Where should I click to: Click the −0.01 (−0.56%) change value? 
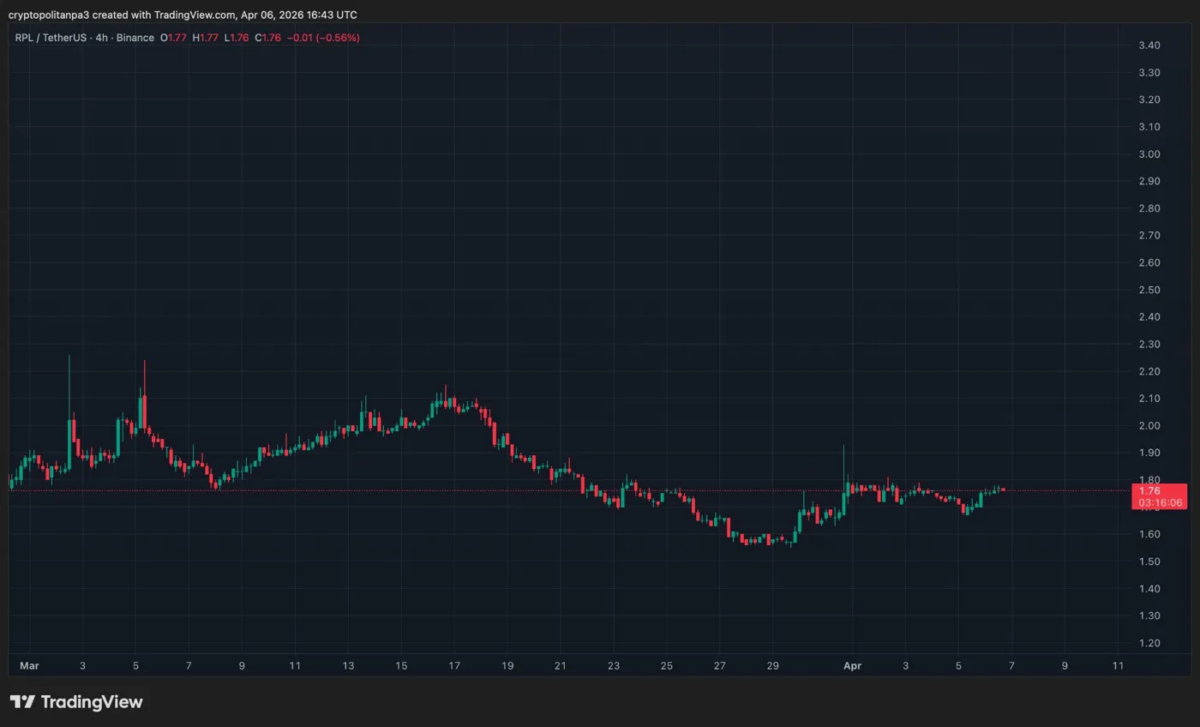click(x=322, y=38)
